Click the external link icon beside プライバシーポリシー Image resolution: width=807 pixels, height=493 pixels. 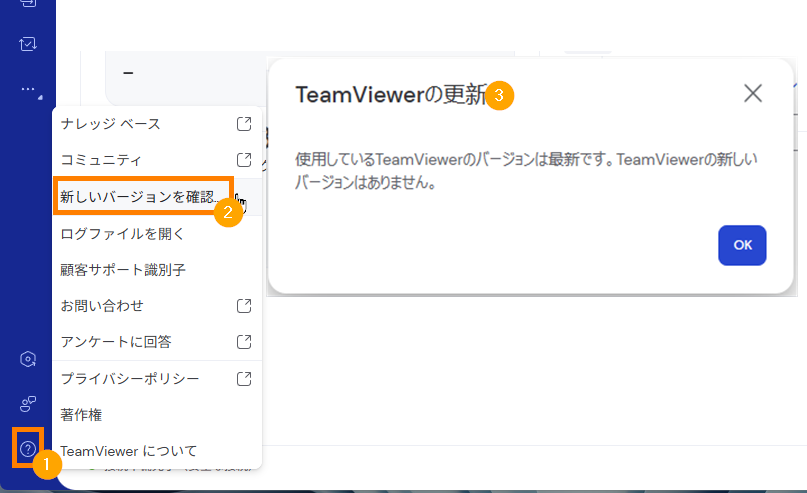[x=244, y=379]
